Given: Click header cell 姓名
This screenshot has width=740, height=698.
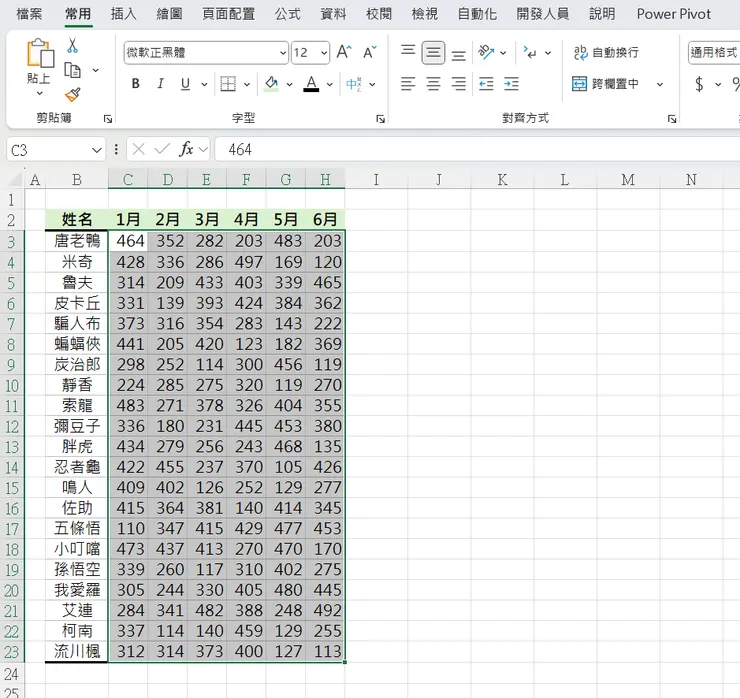Looking at the screenshot, I should (77, 219).
